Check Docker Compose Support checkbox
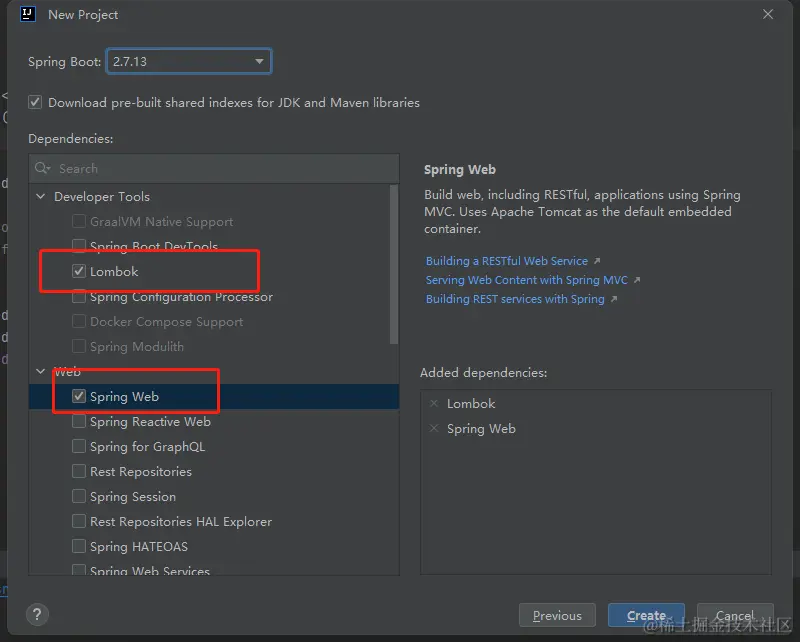 pos(79,321)
